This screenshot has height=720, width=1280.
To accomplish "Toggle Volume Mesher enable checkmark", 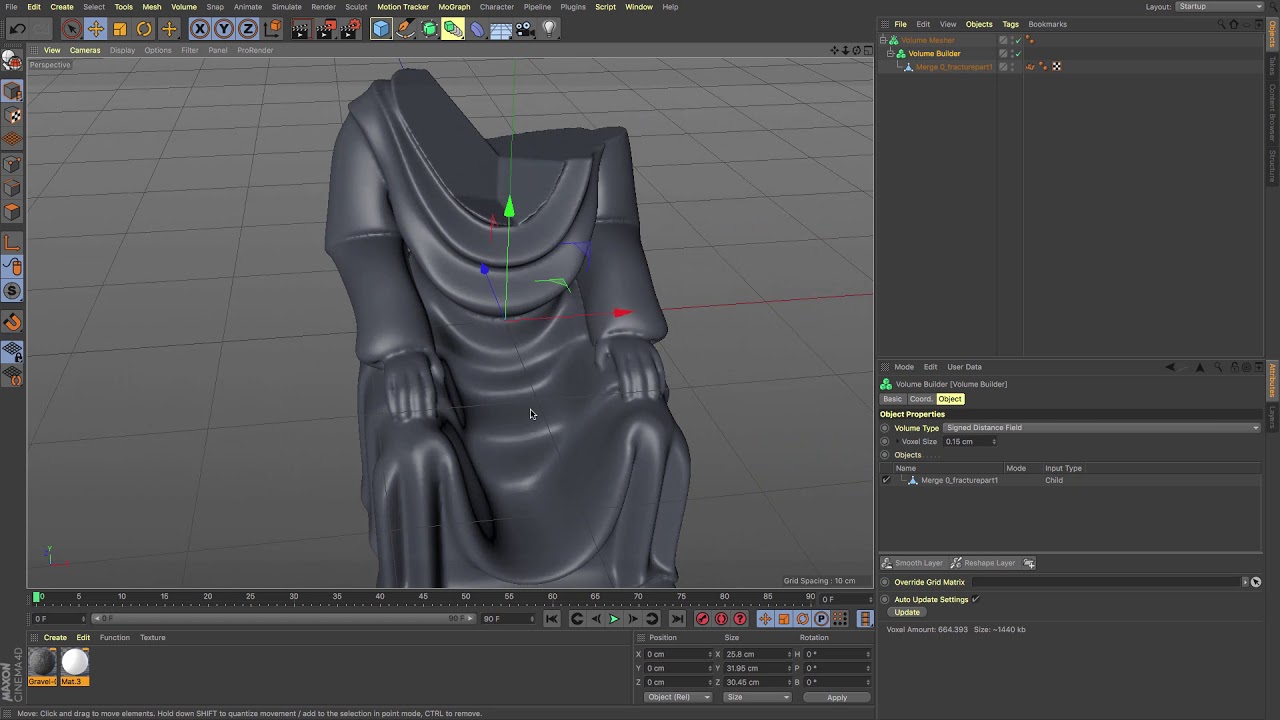I will 1018,40.
